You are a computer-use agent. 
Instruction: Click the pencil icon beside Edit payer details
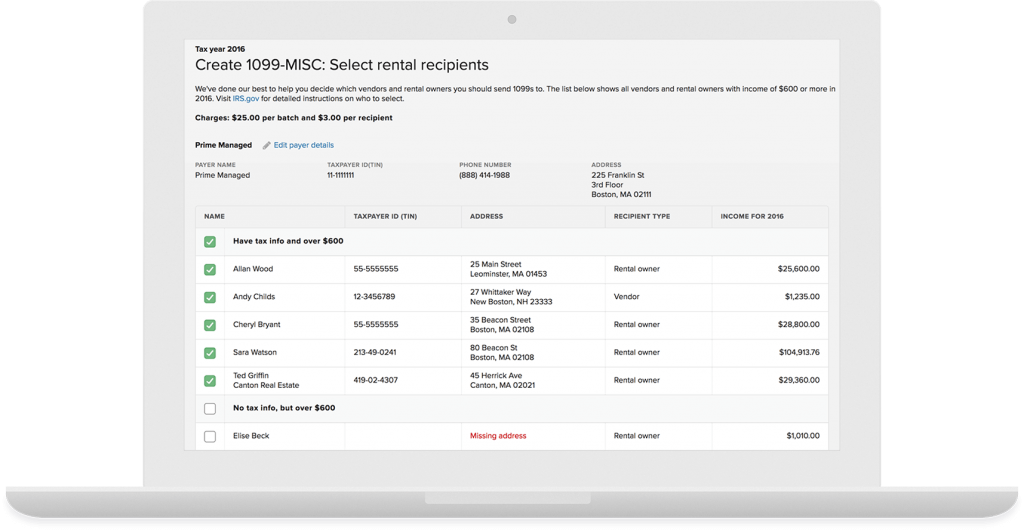point(266,146)
